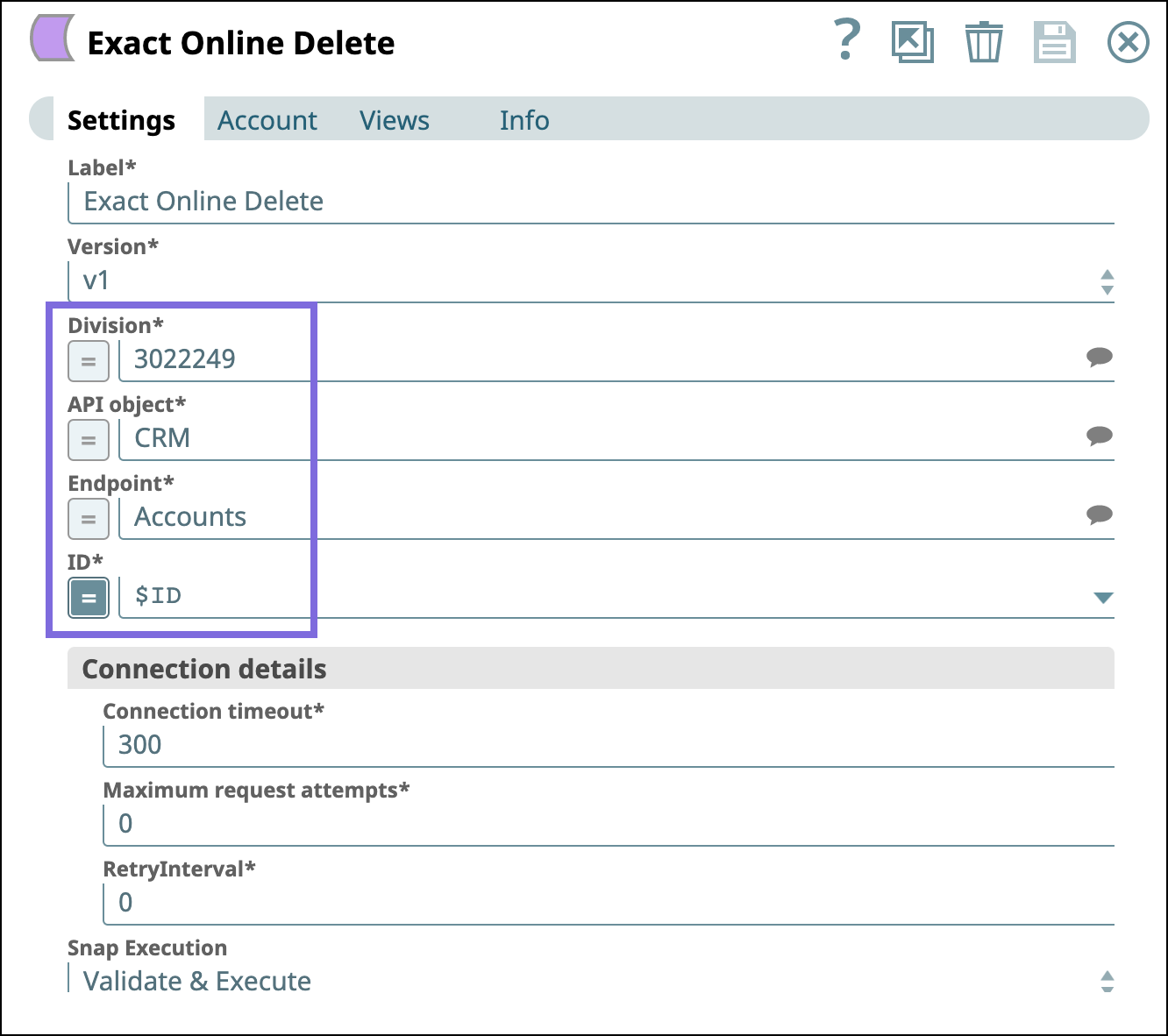Toggle expression button for Division

tap(89, 361)
